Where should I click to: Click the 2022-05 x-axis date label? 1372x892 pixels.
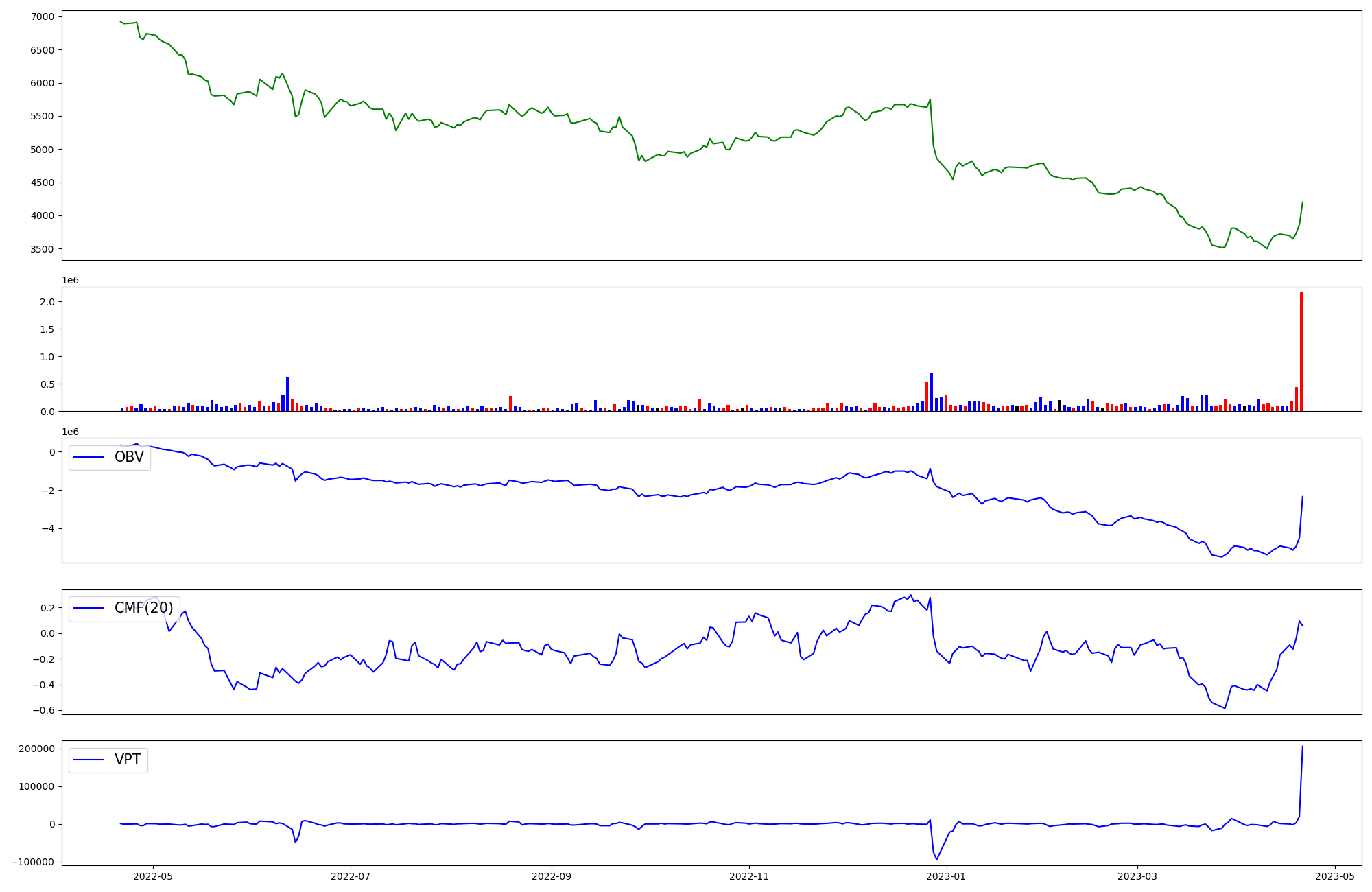click(x=152, y=876)
